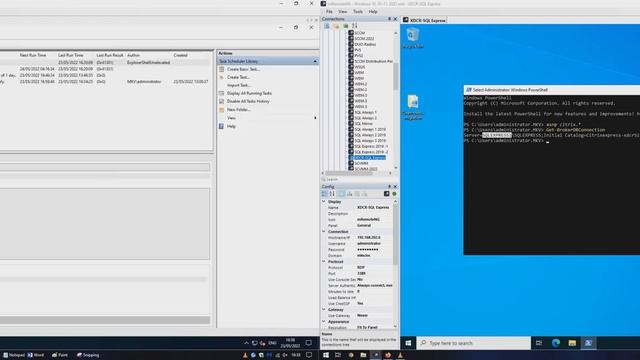The height and width of the screenshot is (360, 640).
Task: Select the SCOM Distribution connection
Action: pyautogui.click(x=373, y=61)
